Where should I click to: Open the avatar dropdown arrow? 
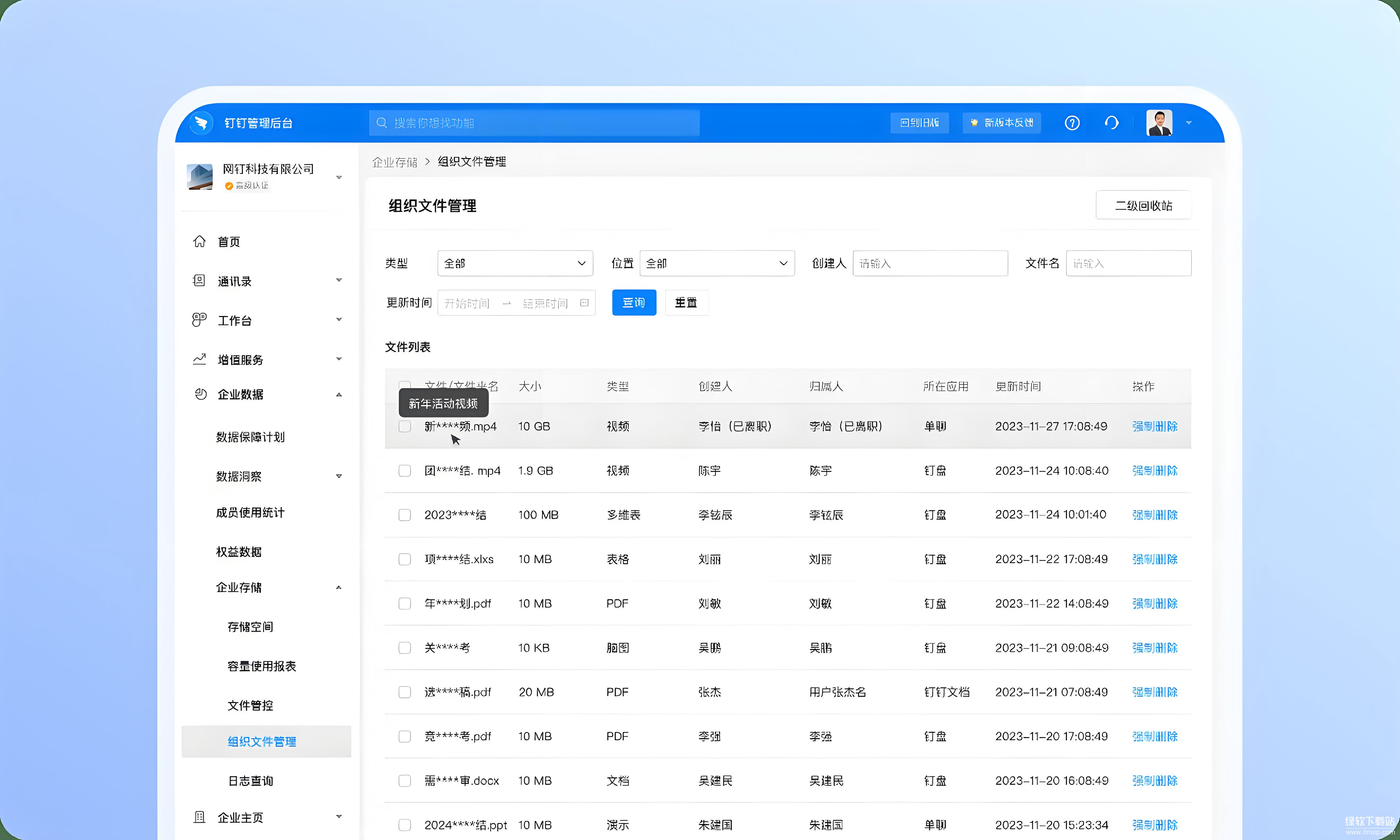coord(1189,123)
